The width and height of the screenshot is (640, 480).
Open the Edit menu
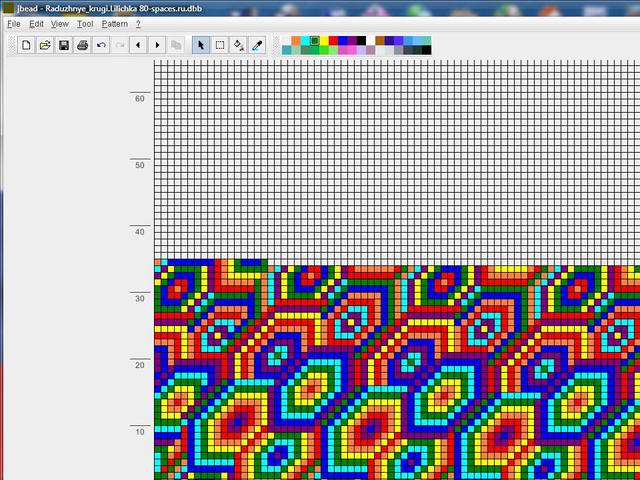coord(36,23)
